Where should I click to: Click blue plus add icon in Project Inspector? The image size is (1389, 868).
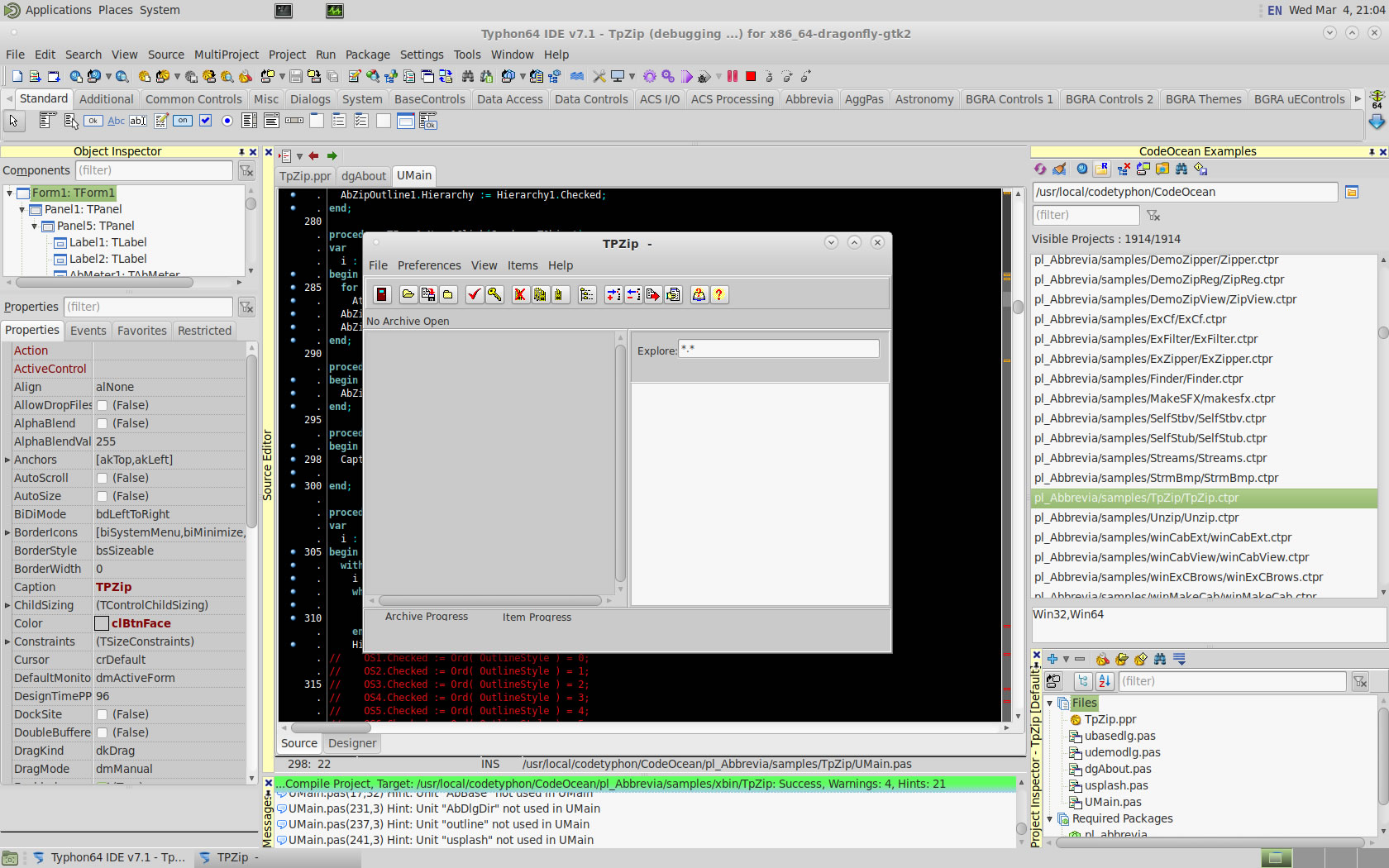point(1052,659)
